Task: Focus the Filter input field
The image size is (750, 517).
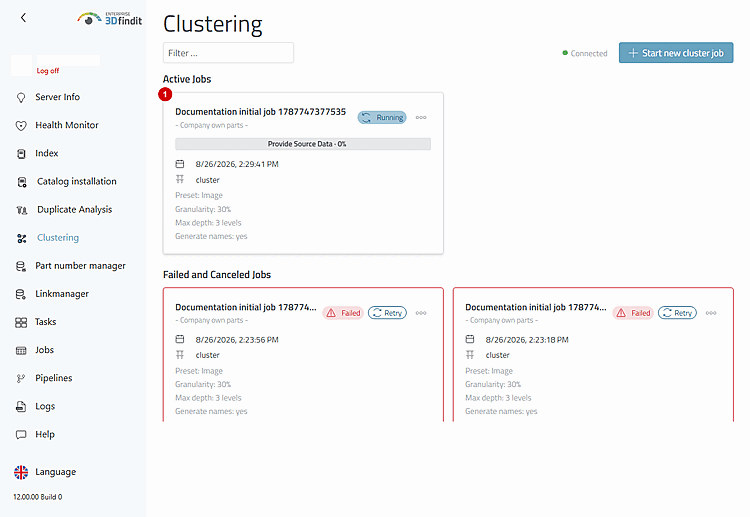Action: (228, 53)
